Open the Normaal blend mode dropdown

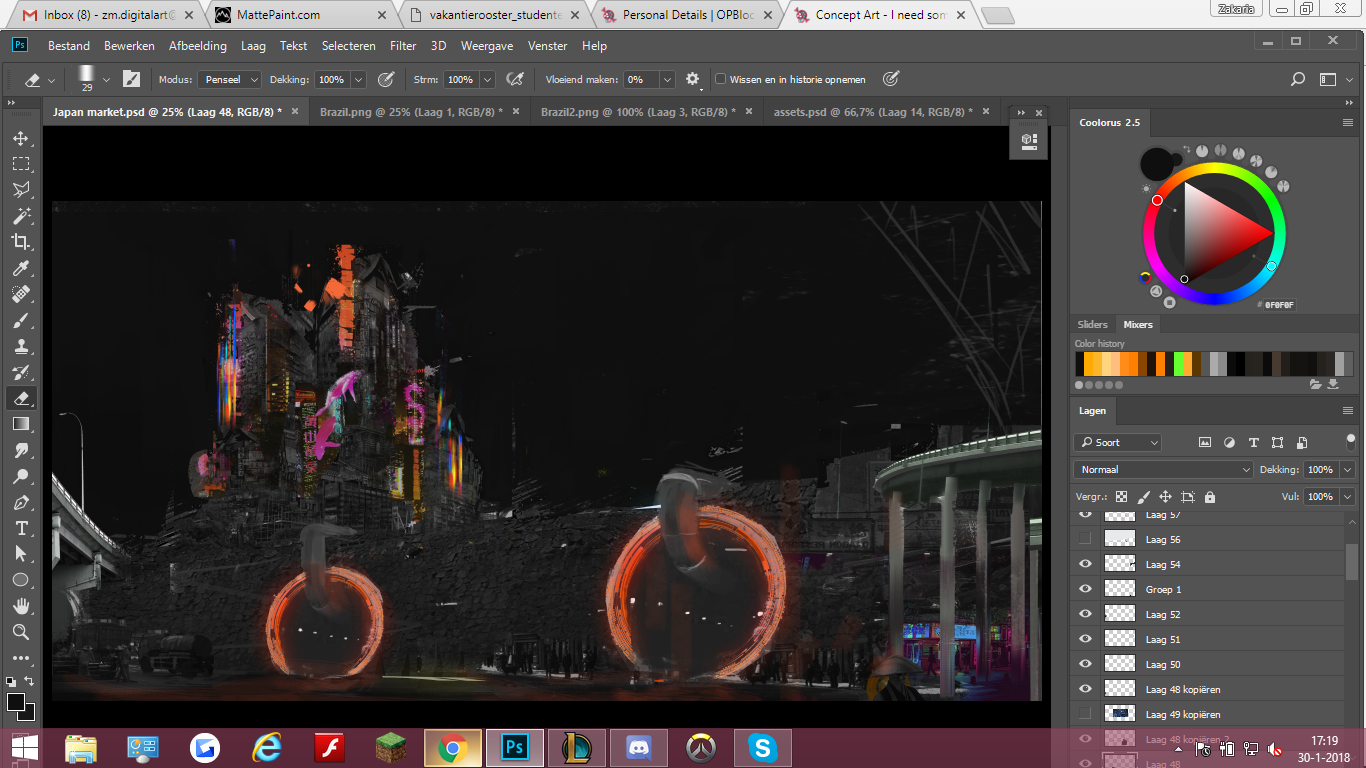tap(1163, 469)
